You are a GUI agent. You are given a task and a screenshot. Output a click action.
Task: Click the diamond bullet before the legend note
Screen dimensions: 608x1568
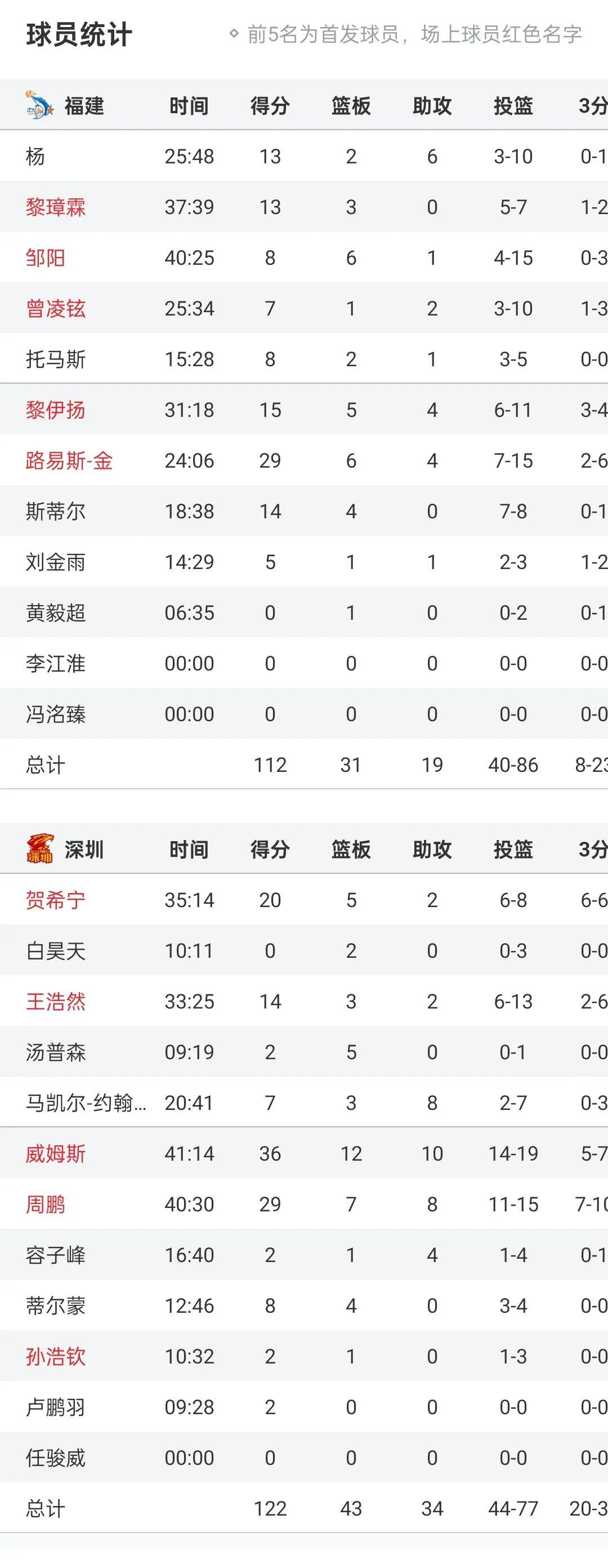tap(234, 34)
